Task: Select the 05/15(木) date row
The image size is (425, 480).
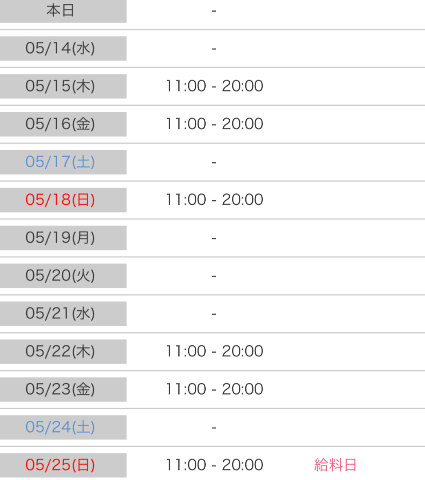Action: click(x=212, y=86)
